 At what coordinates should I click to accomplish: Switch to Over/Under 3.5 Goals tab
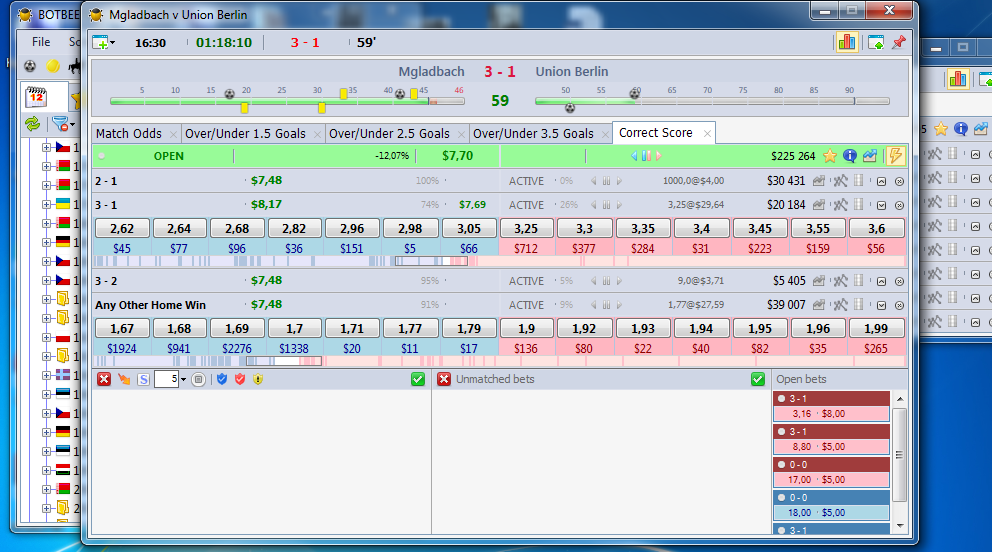533,133
